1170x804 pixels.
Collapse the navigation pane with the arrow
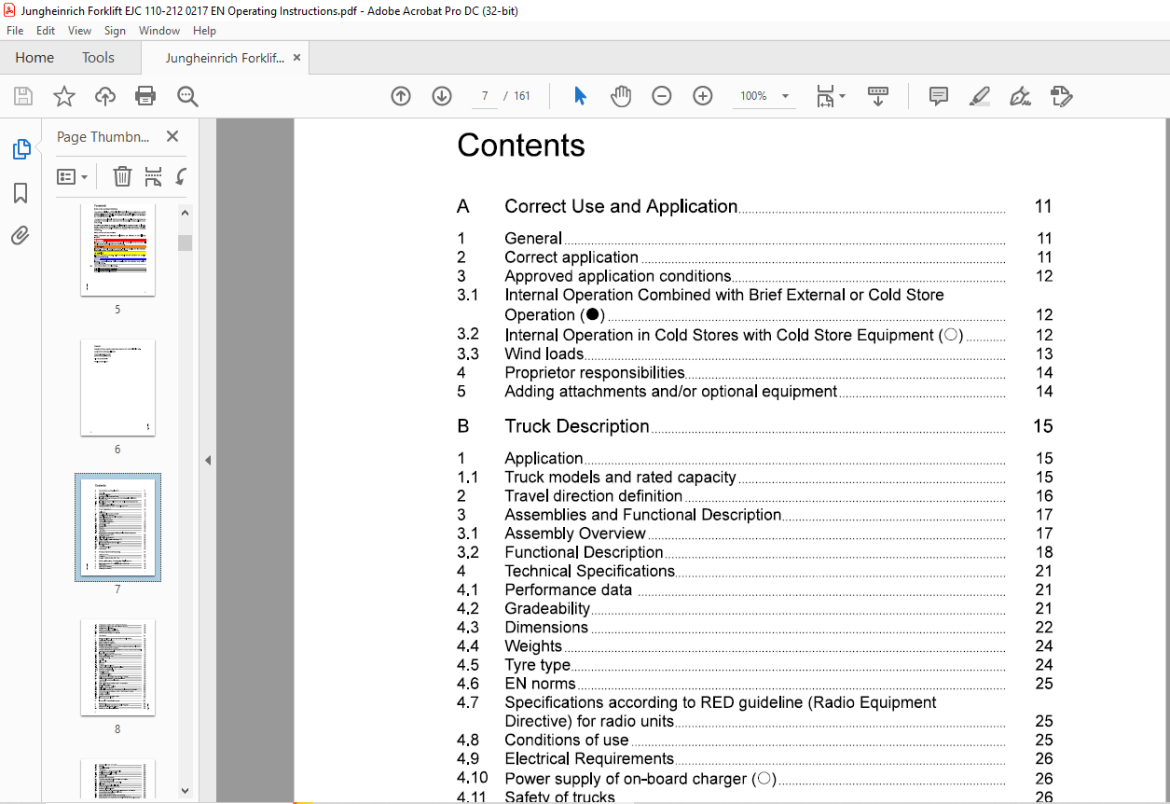[208, 461]
